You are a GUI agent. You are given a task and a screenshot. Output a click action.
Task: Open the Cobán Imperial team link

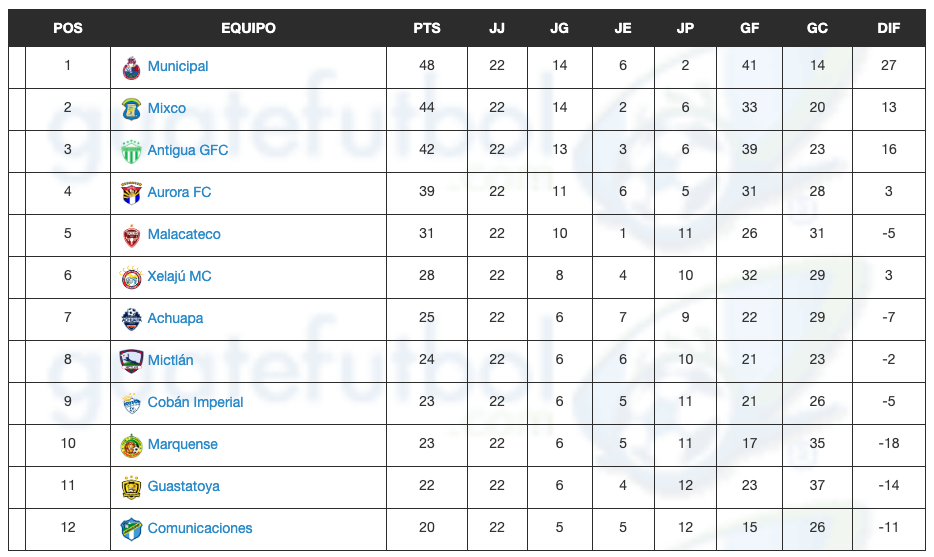coord(195,402)
